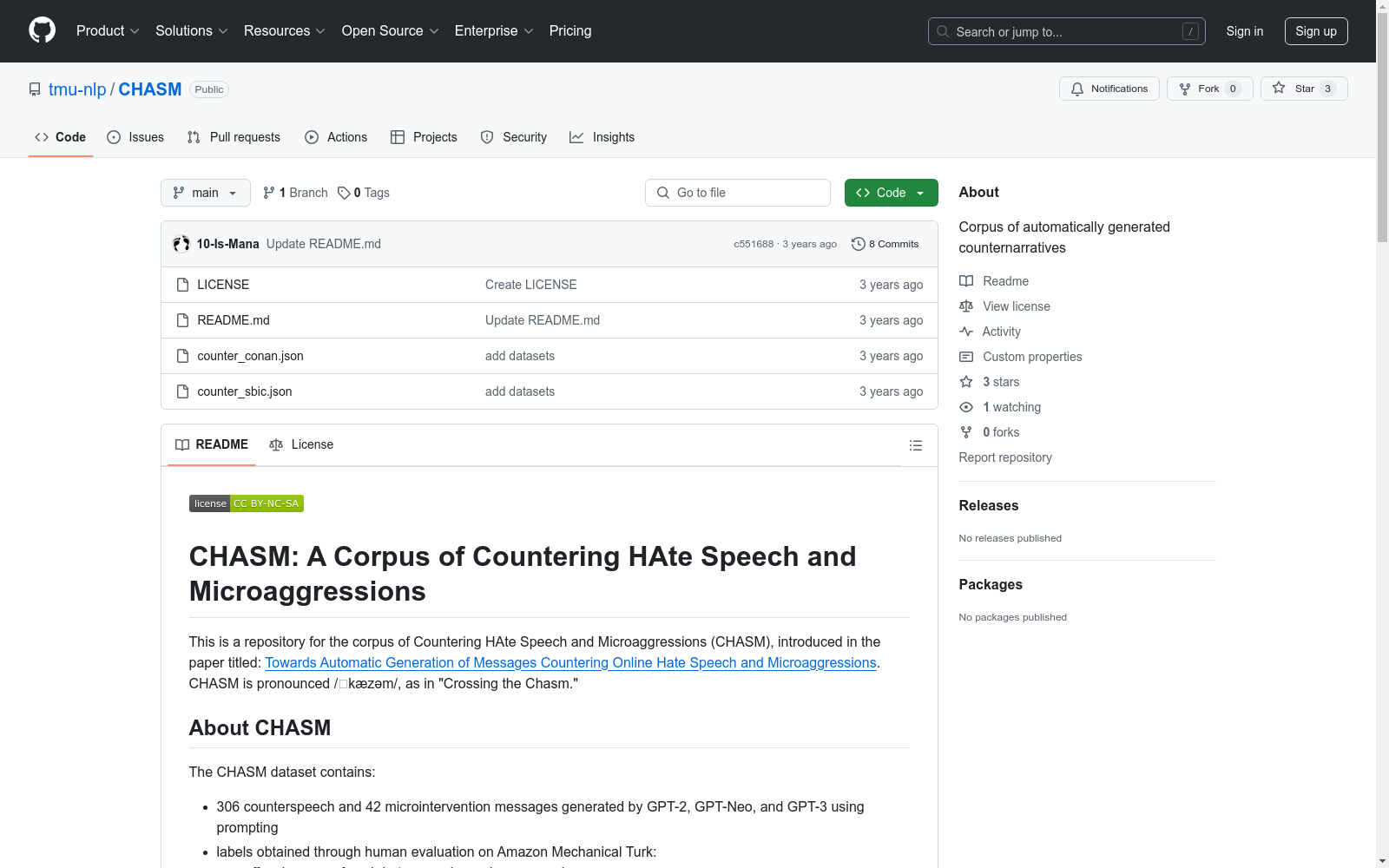Screen dimensions: 1389x868
Task: Open the Towards Automatic Generation paper link
Action: tap(570, 662)
